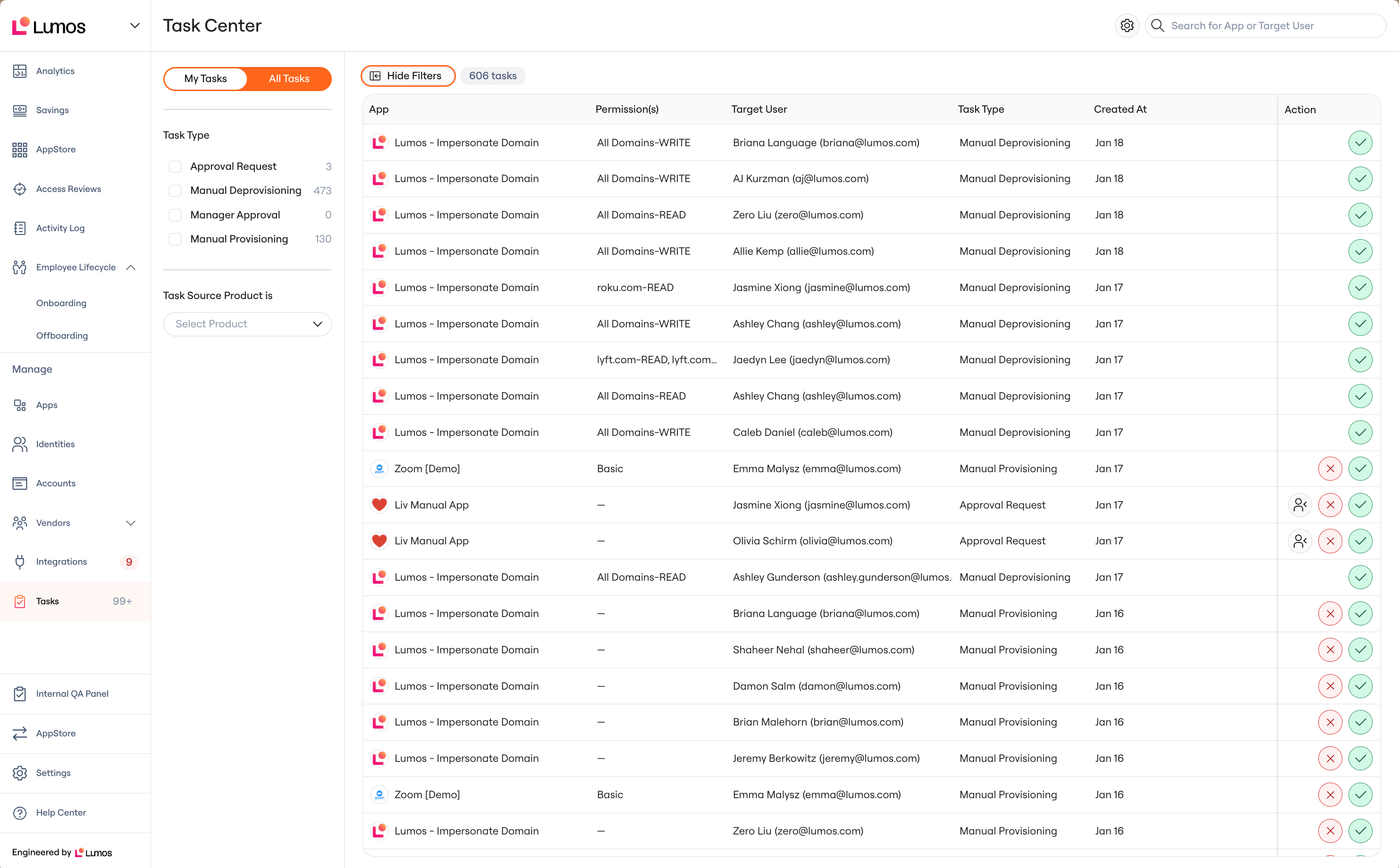Click the 606 tasks count badge
Image resolution: width=1399 pixels, height=868 pixels.
coord(493,76)
